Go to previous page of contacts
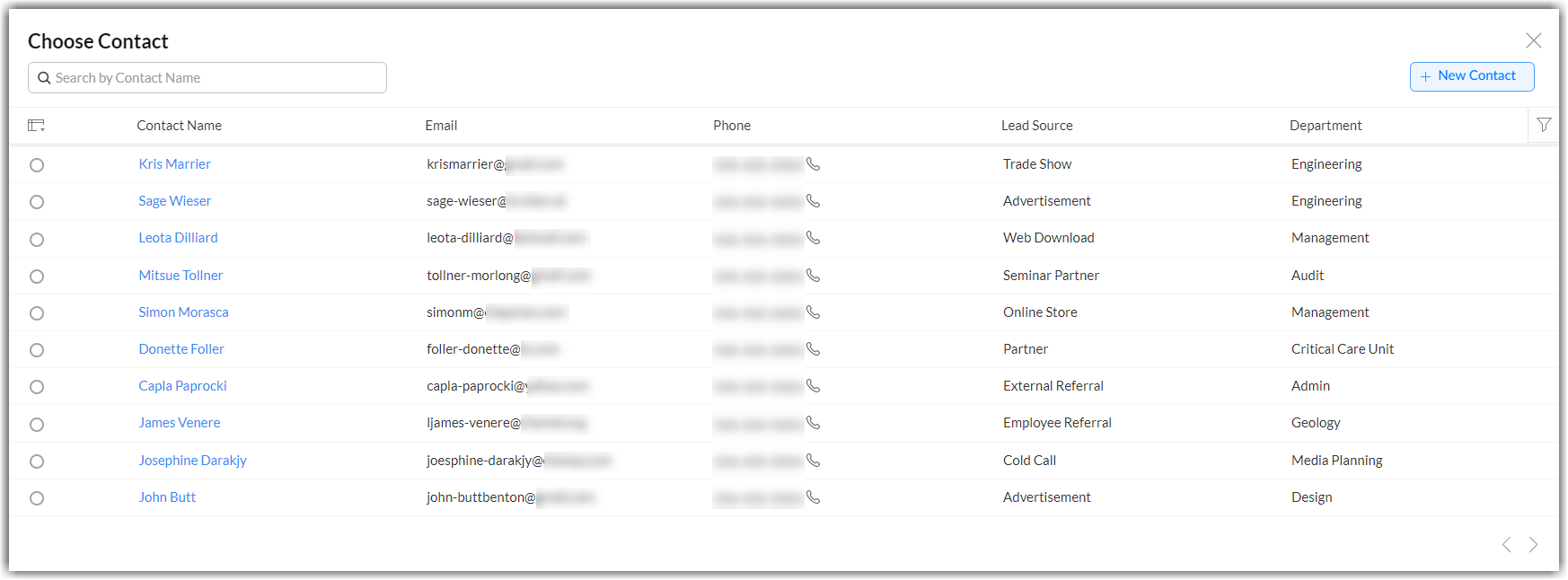Image resolution: width=1568 pixels, height=580 pixels. click(1507, 544)
